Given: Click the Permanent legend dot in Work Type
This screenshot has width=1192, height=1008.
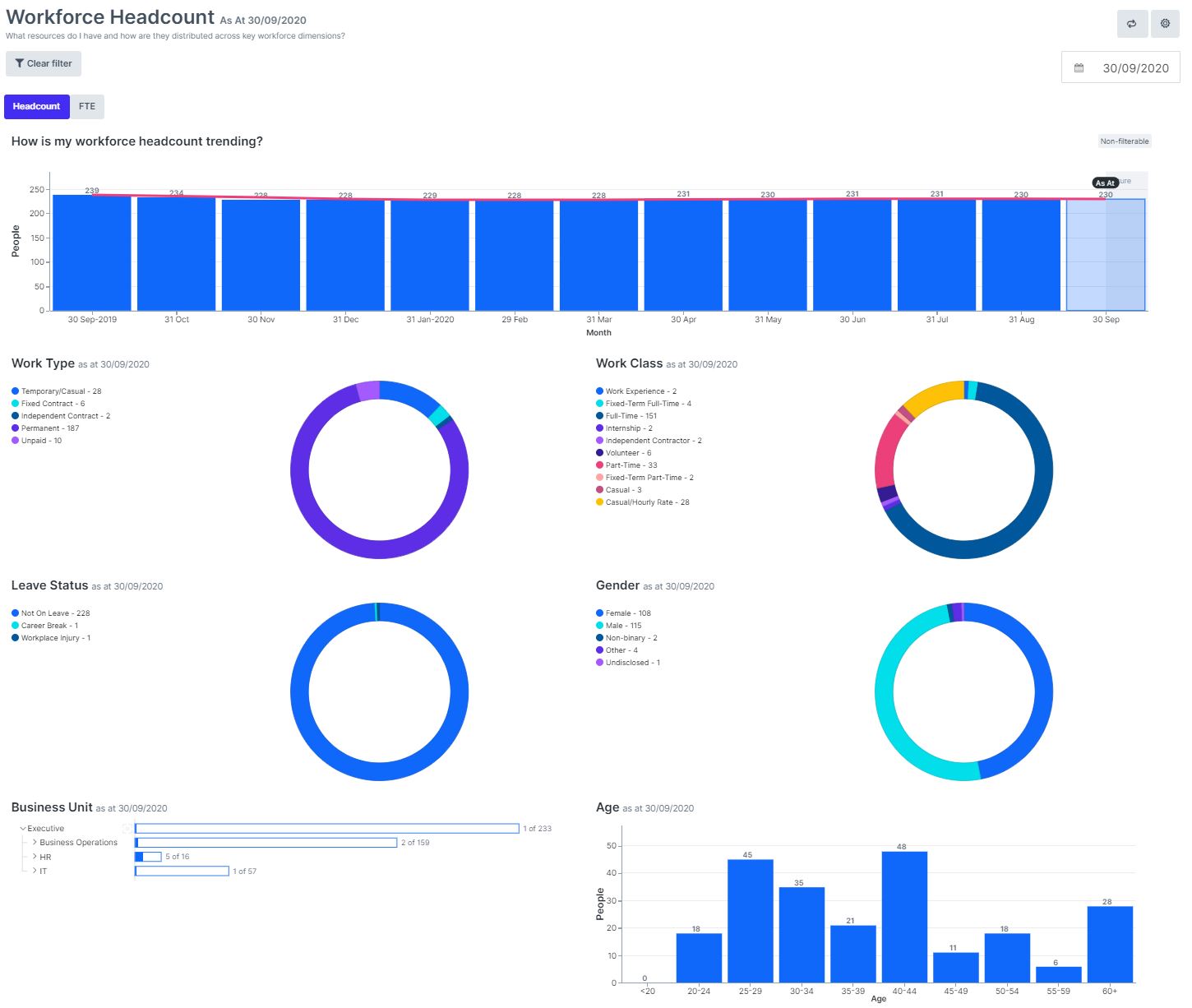Looking at the screenshot, I should click(15, 428).
